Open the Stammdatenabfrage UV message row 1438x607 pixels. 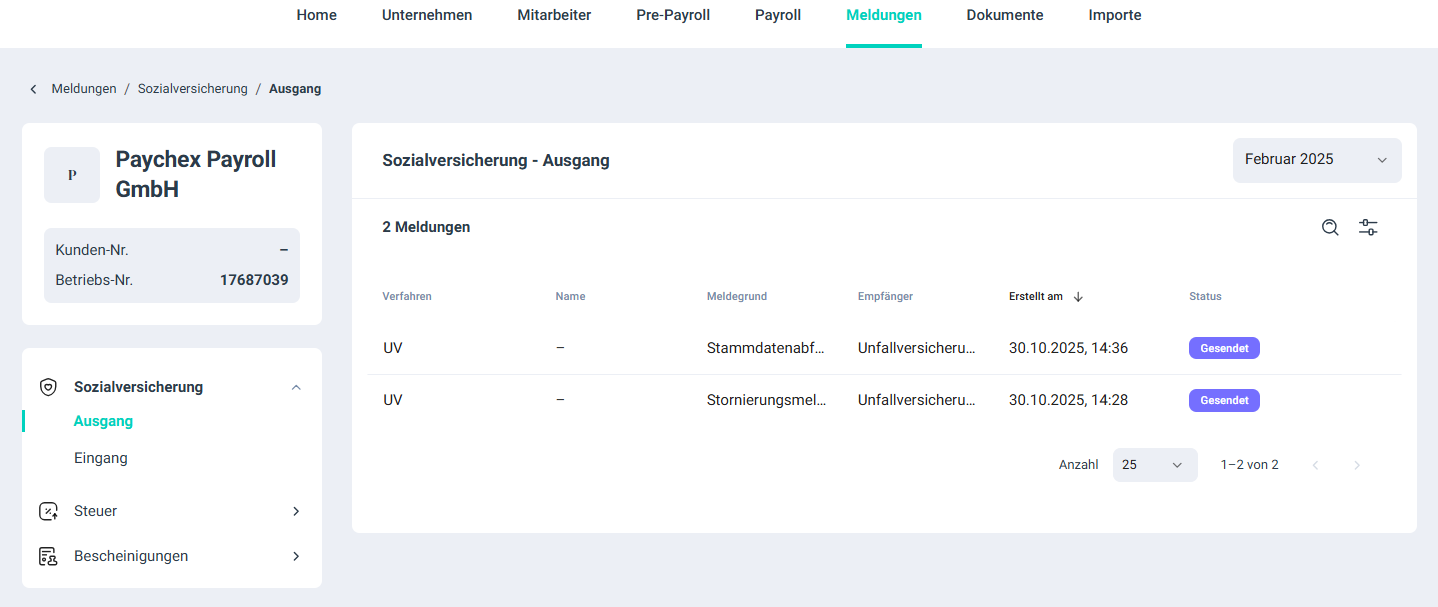765,348
